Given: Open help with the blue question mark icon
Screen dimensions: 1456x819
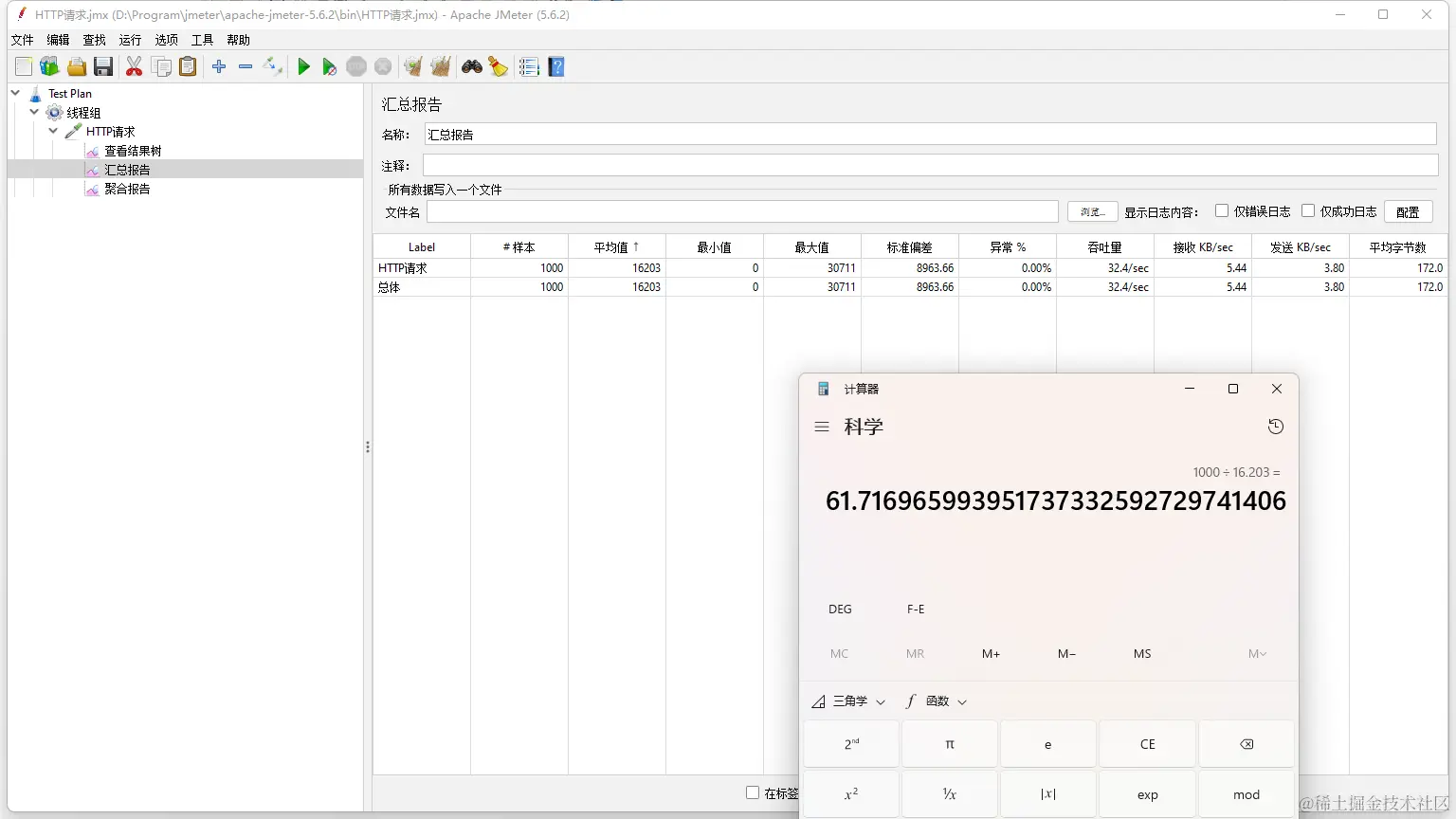Looking at the screenshot, I should coord(556,66).
